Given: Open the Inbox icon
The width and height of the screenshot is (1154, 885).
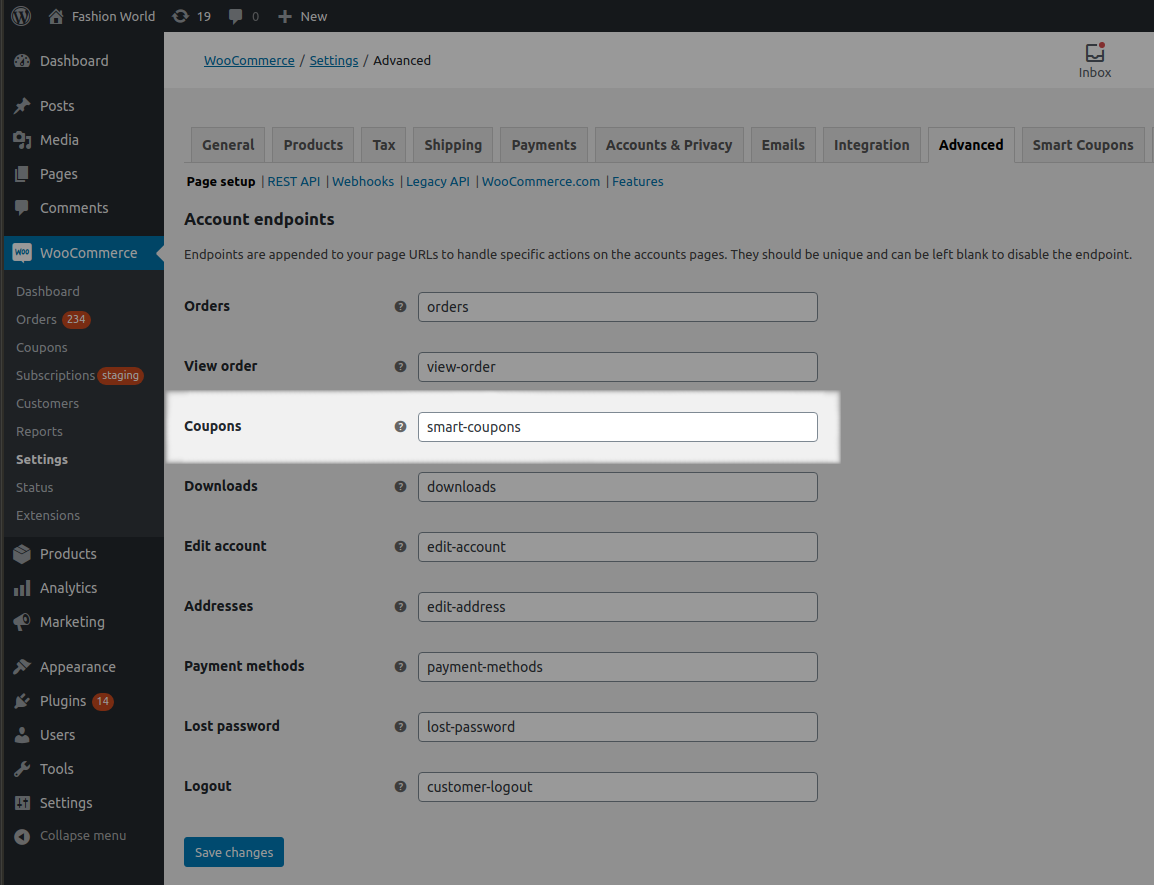Looking at the screenshot, I should pyautogui.click(x=1095, y=60).
